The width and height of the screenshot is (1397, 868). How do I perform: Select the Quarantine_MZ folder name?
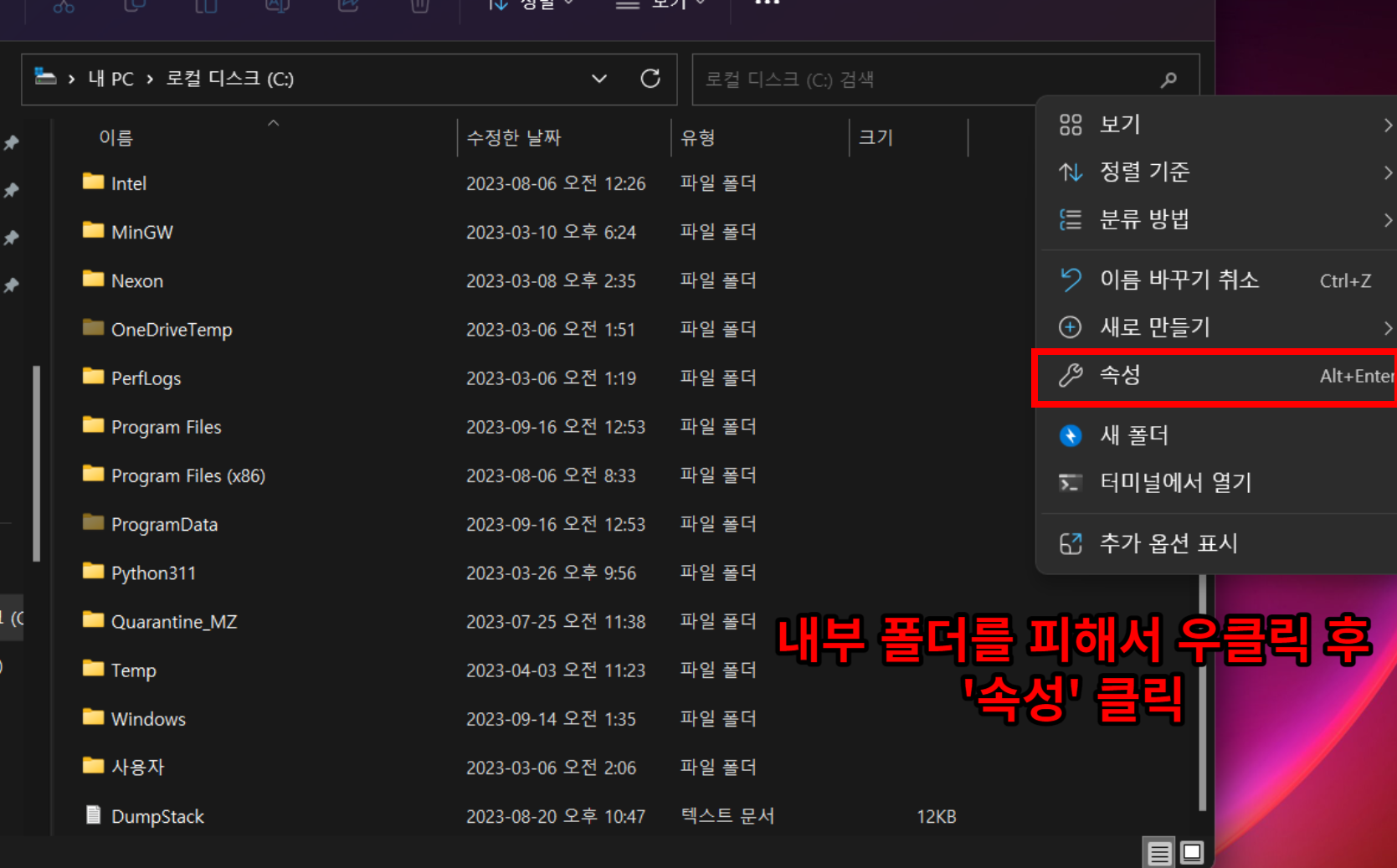(174, 622)
